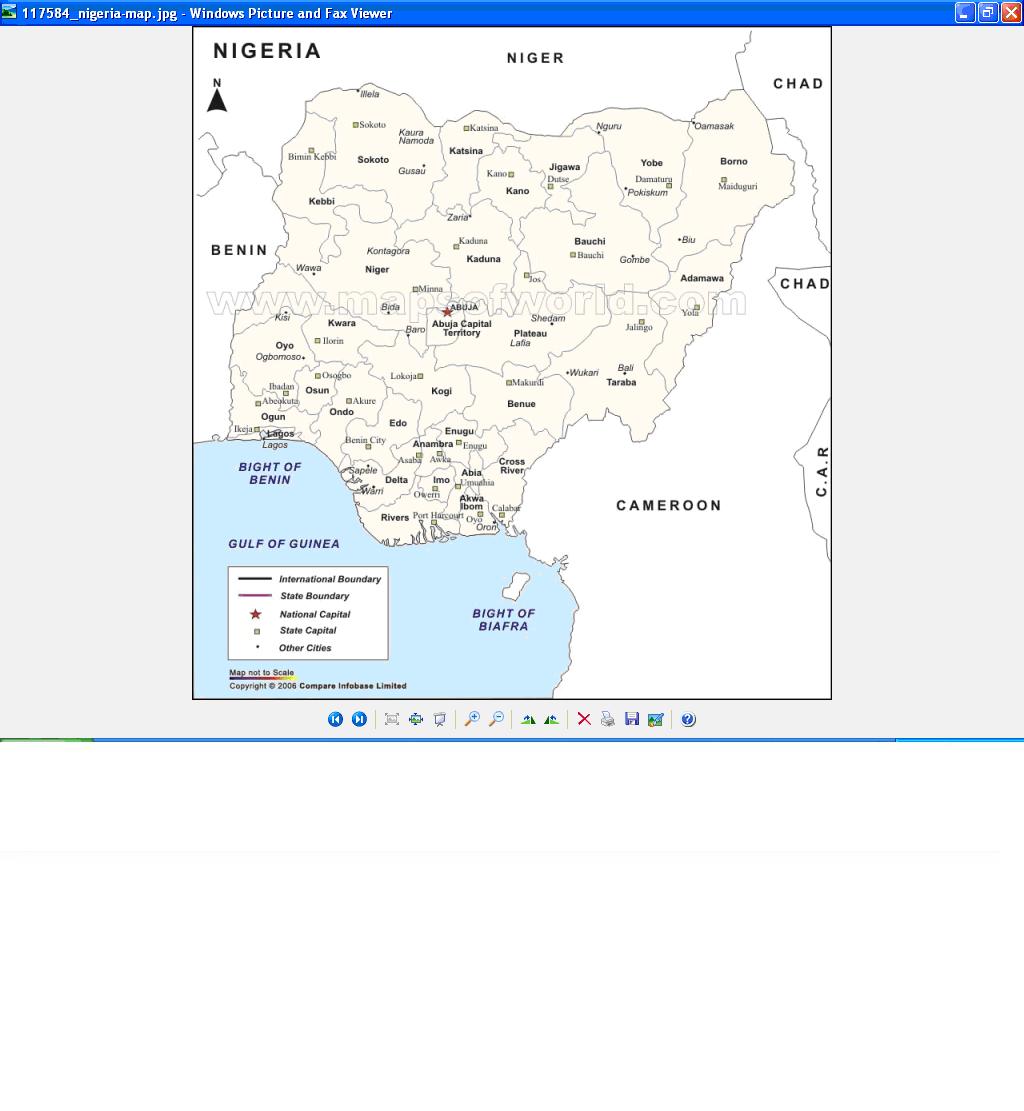Close the Windows Picture and Fax Viewer
Viewport: 1024px width, 1111px height.
click(x=1011, y=13)
